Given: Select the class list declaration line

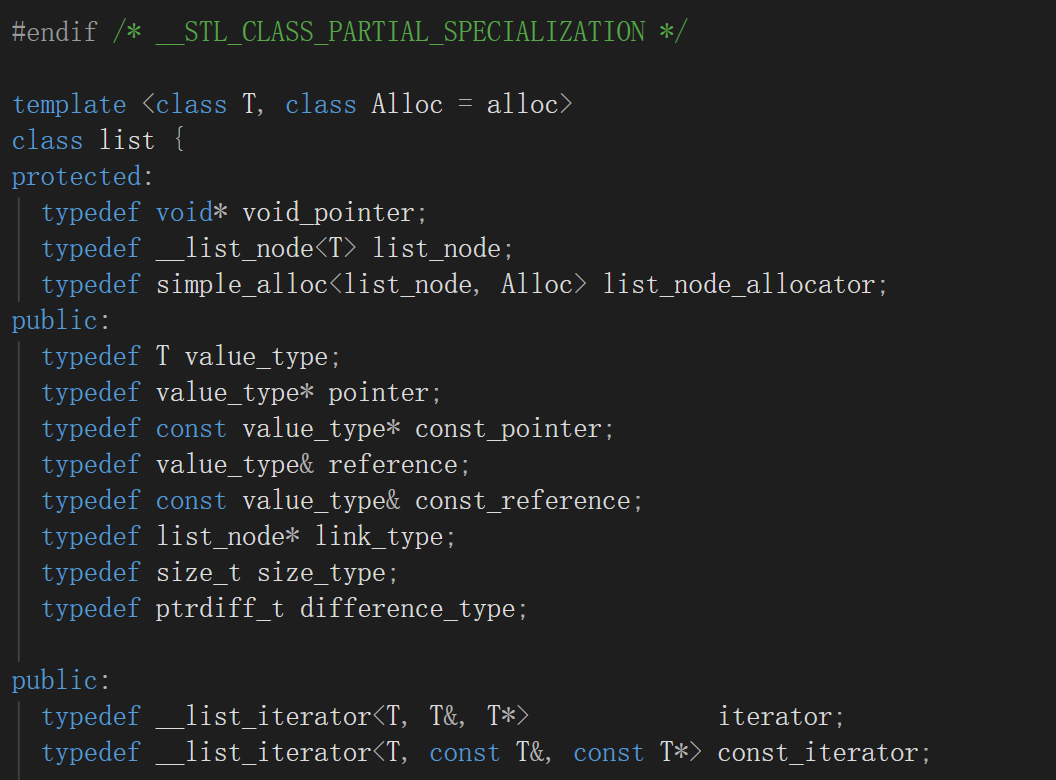Looking at the screenshot, I should tap(98, 140).
